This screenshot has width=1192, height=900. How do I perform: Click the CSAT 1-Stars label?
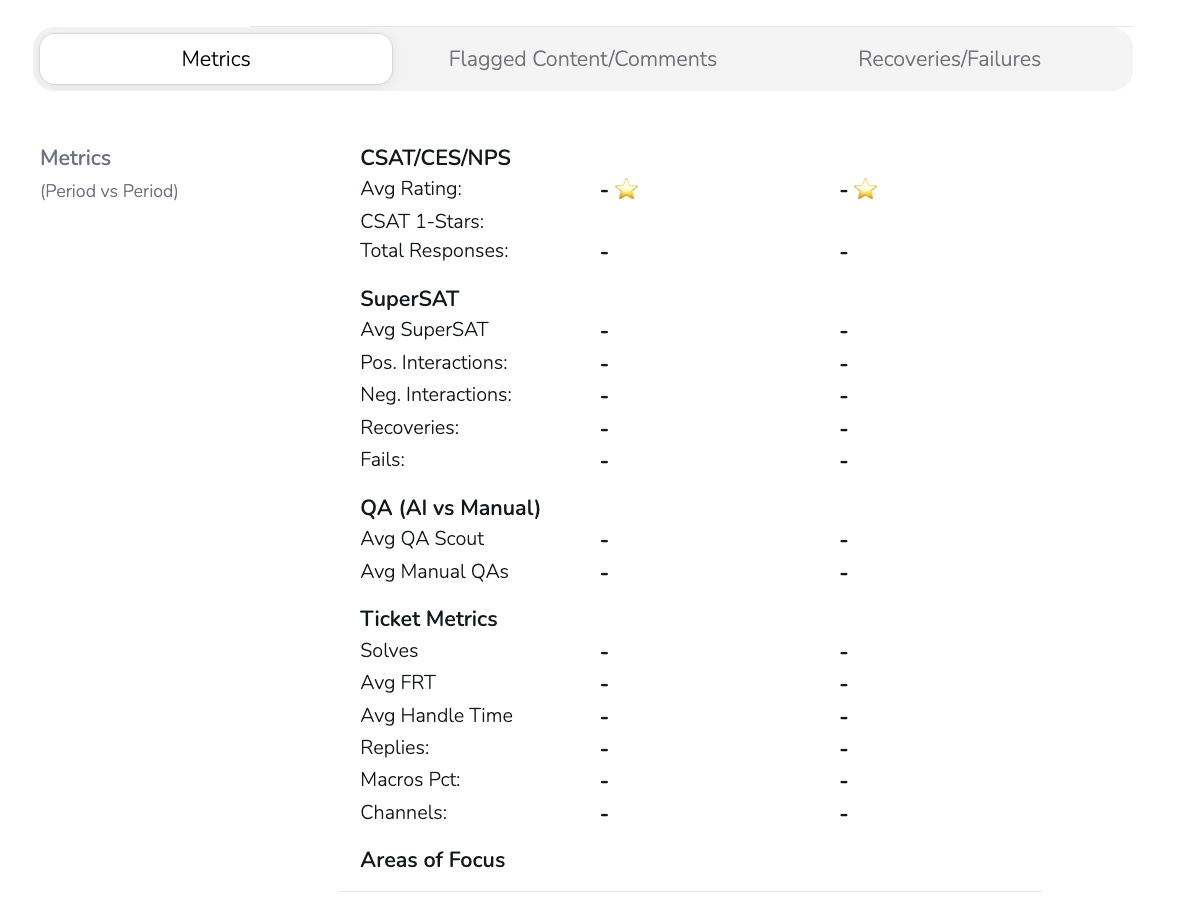click(x=422, y=221)
